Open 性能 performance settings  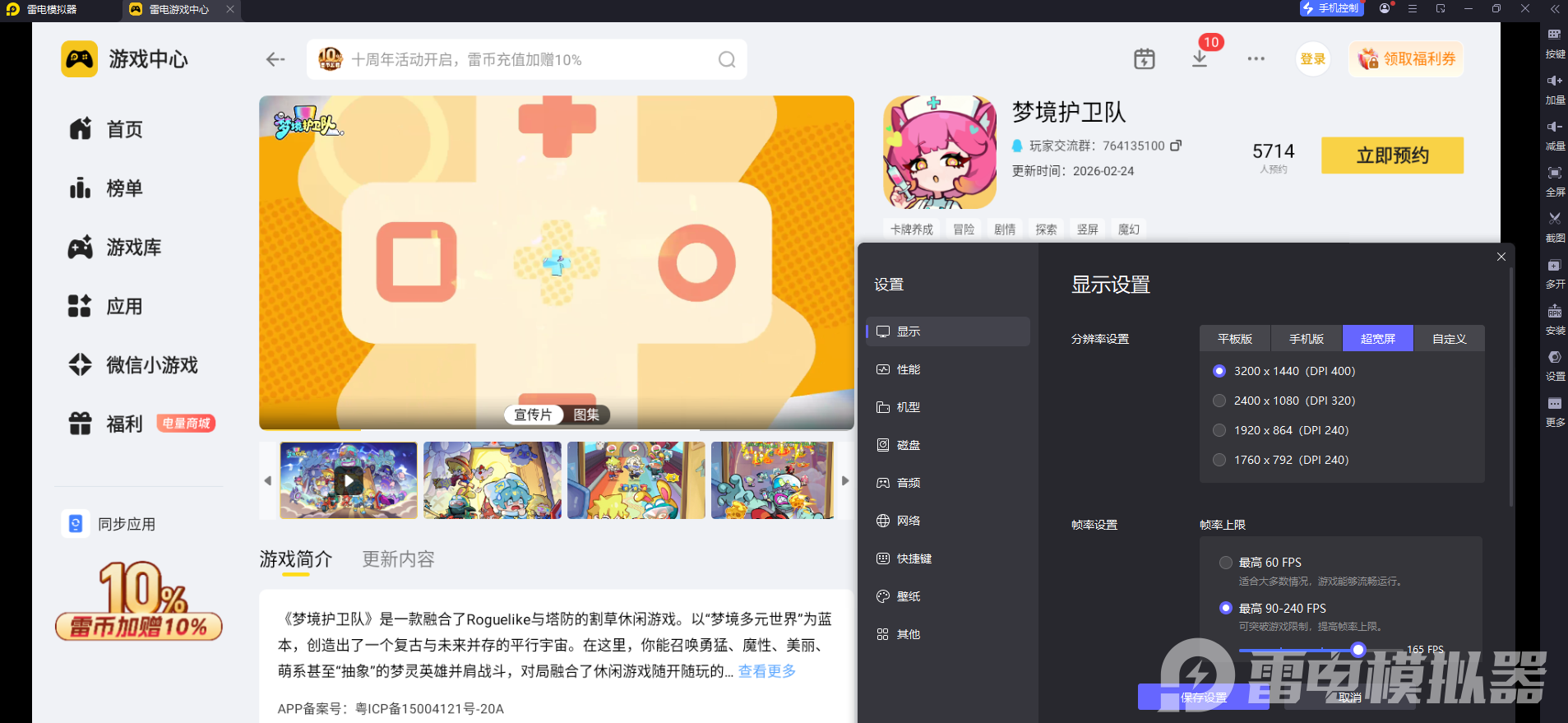coord(948,369)
